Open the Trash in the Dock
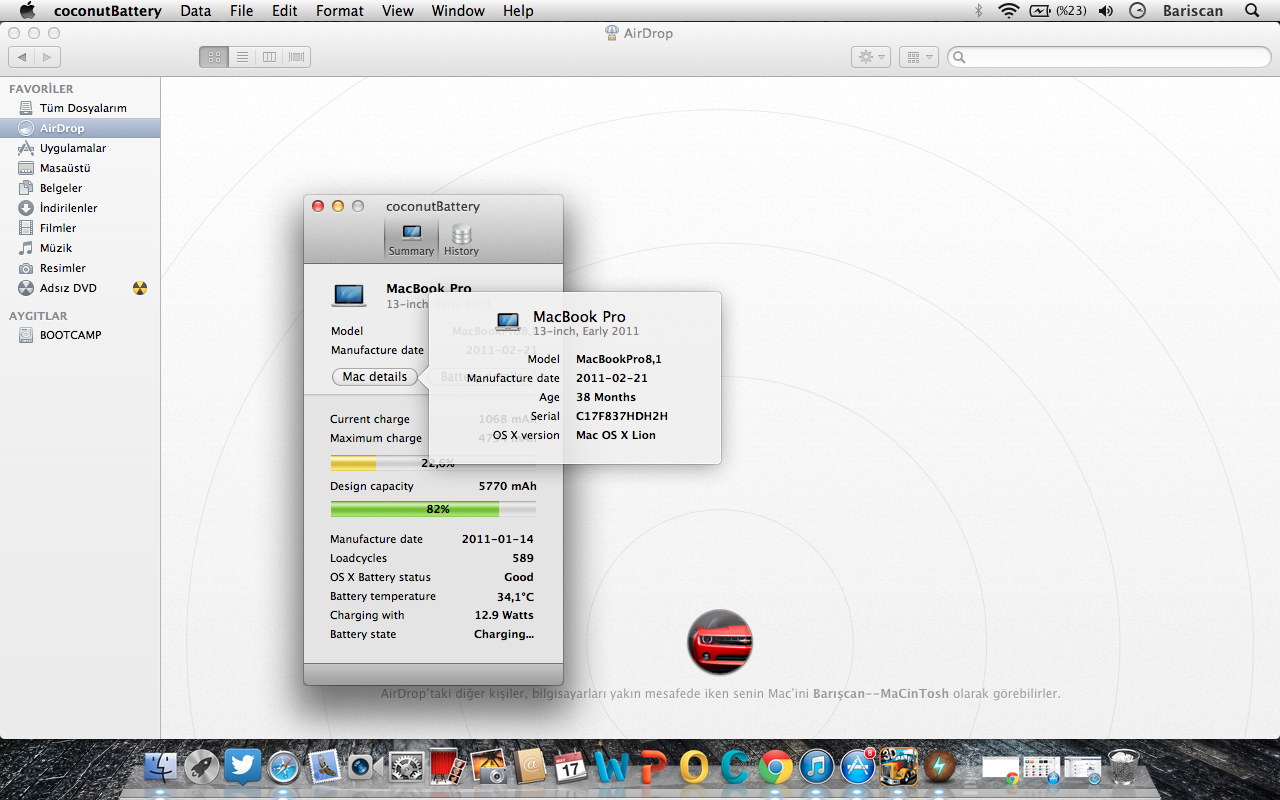 click(1124, 767)
